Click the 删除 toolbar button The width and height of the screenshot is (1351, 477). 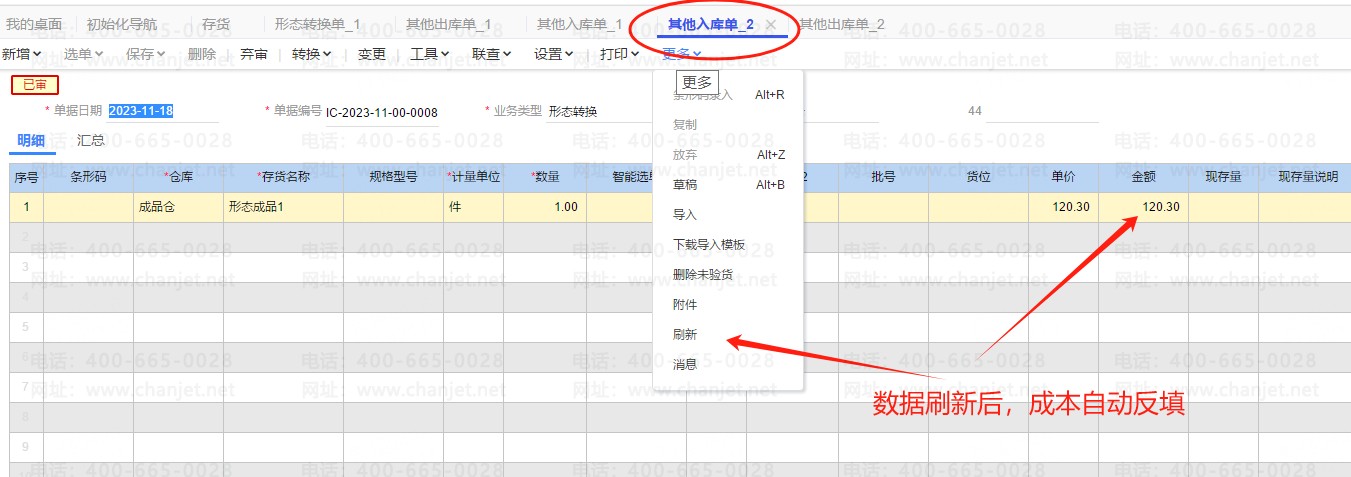click(201, 54)
